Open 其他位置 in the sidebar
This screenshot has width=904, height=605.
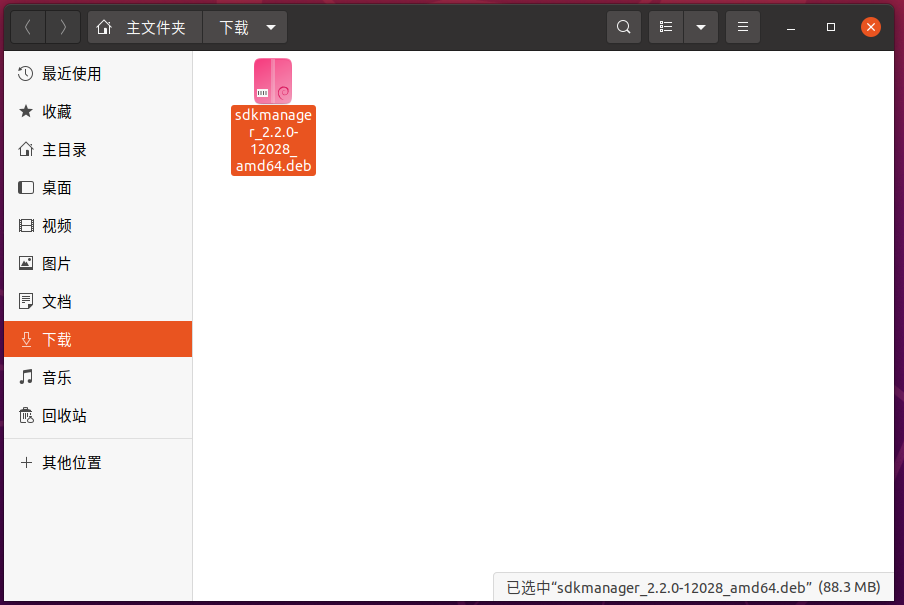(98, 463)
